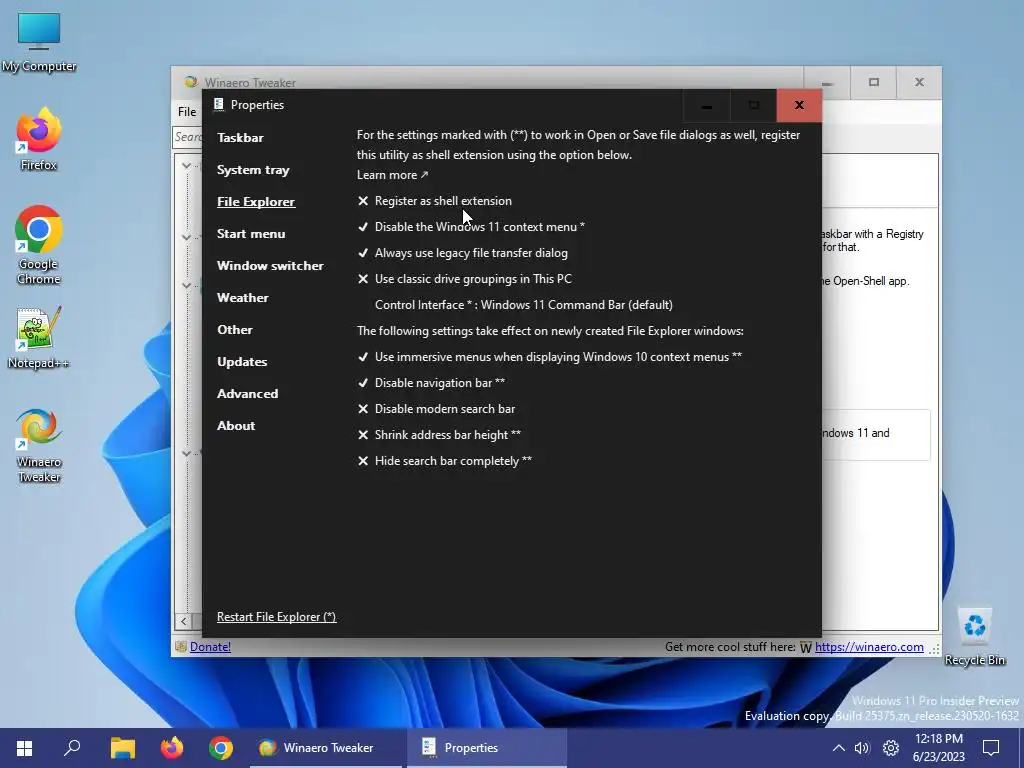Open the Firefox desktop shortcut
The image size is (1024, 768).
[39, 138]
